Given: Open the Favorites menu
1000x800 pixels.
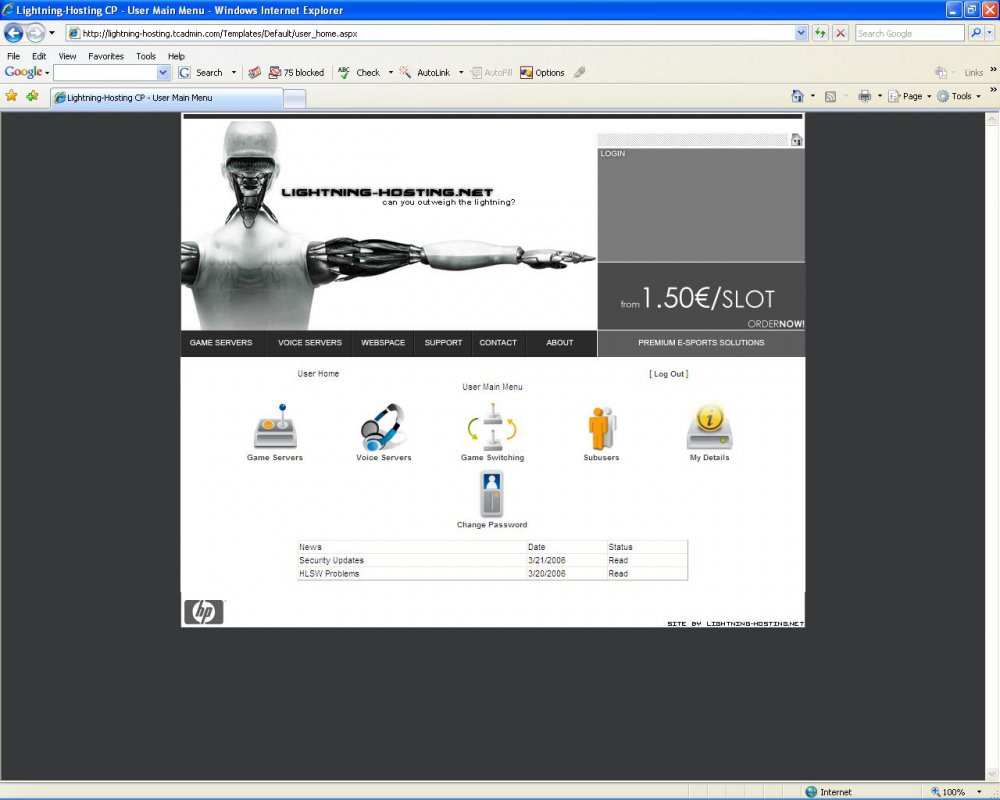Looking at the screenshot, I should tap(105, 56).
